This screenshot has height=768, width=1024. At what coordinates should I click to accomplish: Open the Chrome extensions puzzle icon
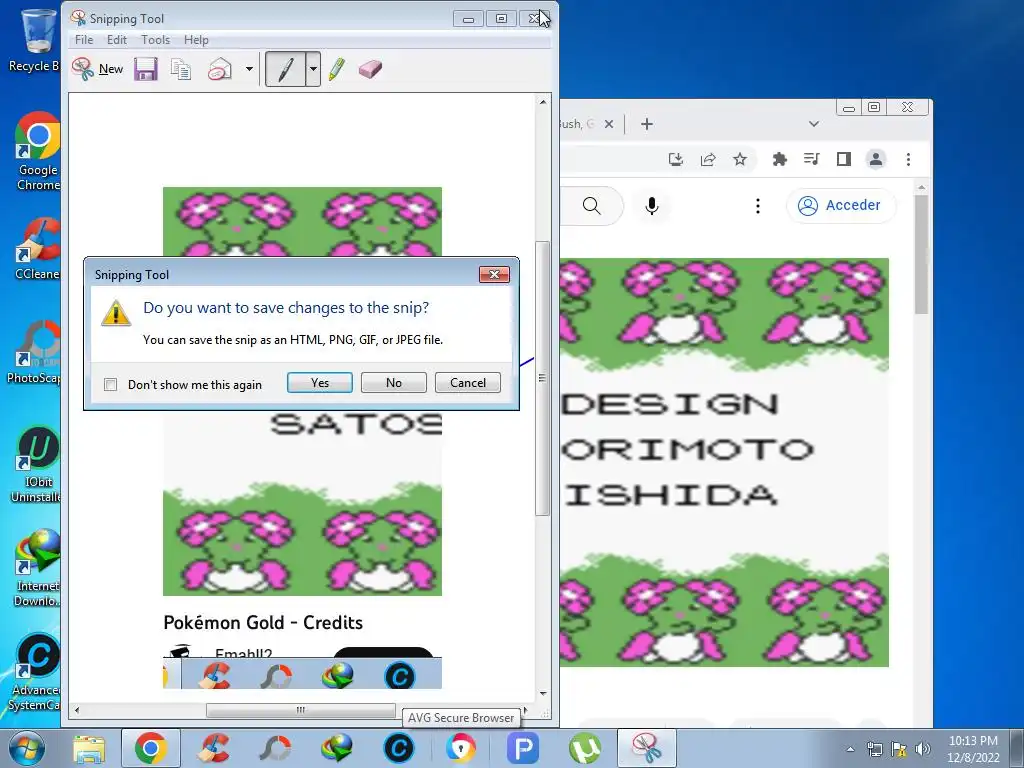[x=779, y=159]
